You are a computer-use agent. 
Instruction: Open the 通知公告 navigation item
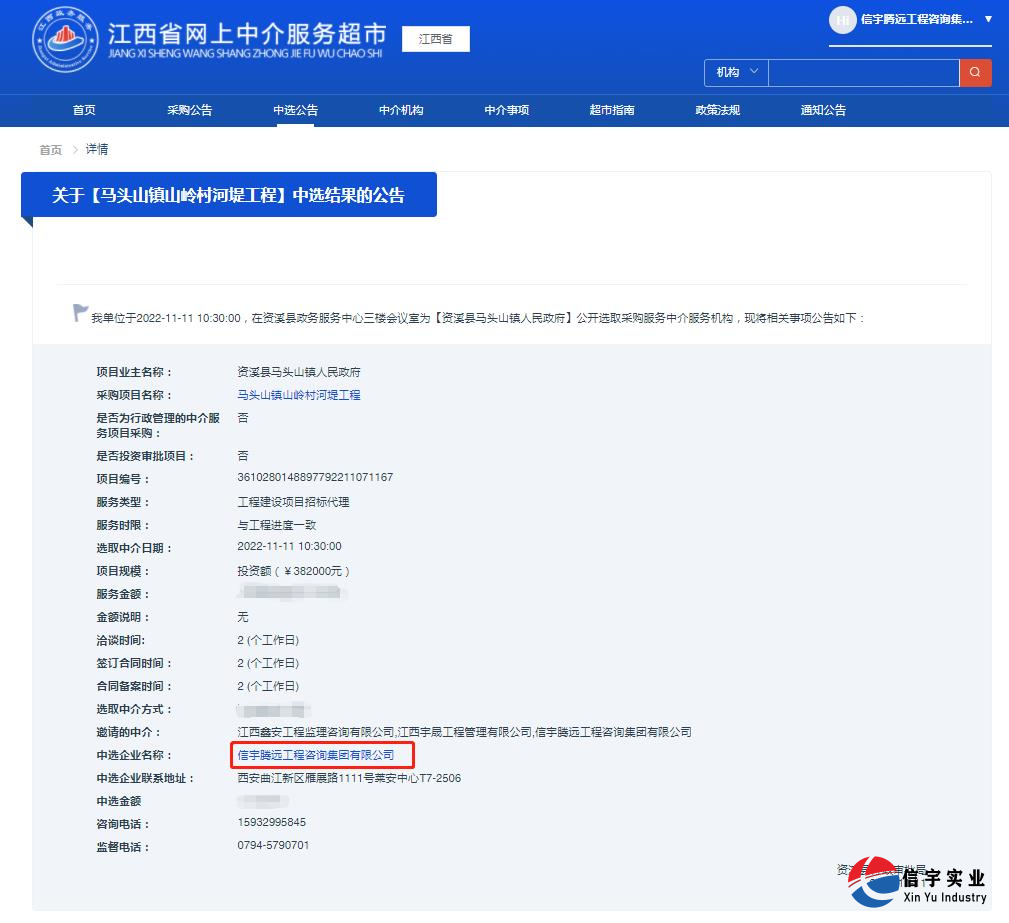823,110
